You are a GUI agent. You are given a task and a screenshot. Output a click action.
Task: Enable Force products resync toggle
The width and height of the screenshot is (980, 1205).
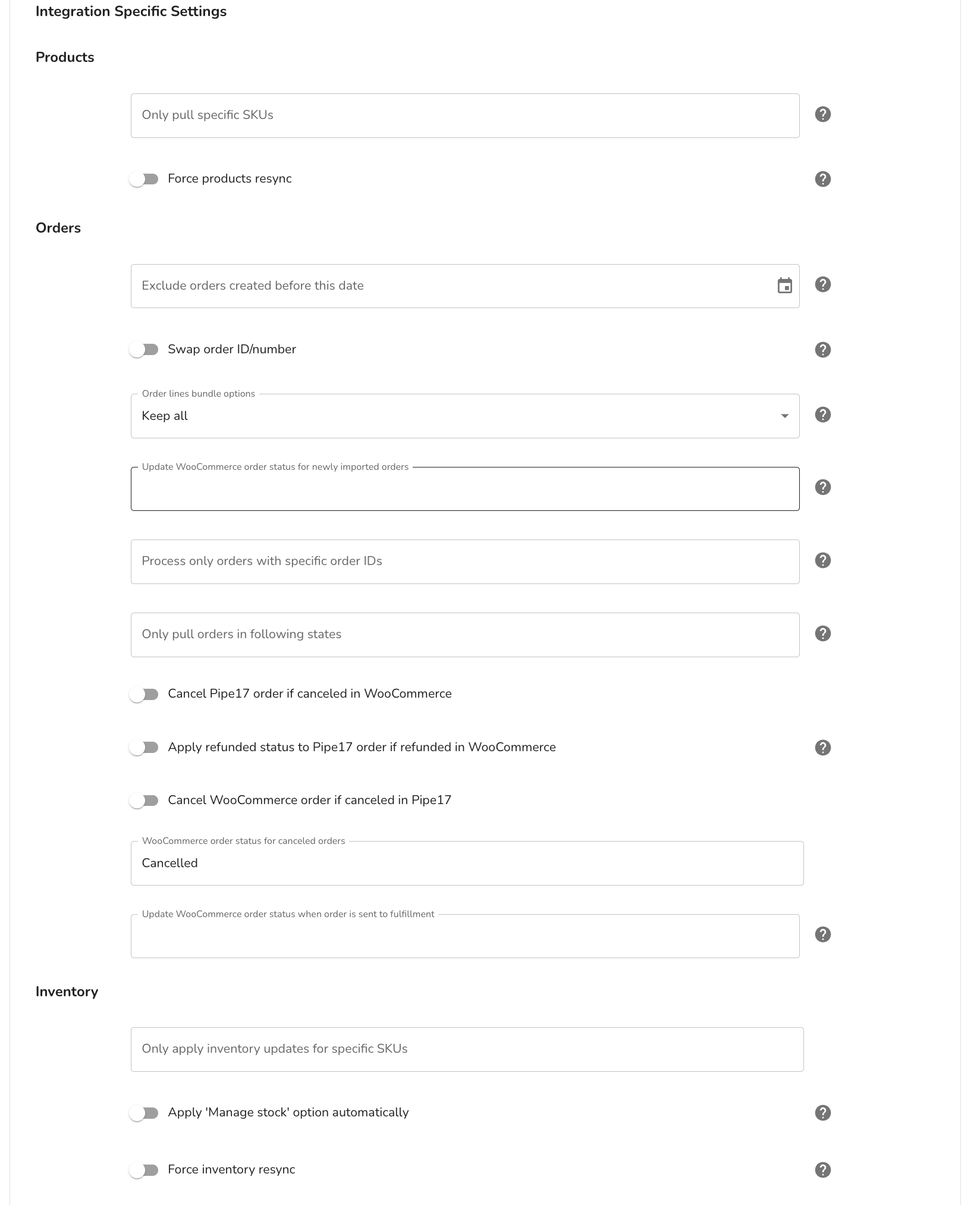tap(144, 179)
